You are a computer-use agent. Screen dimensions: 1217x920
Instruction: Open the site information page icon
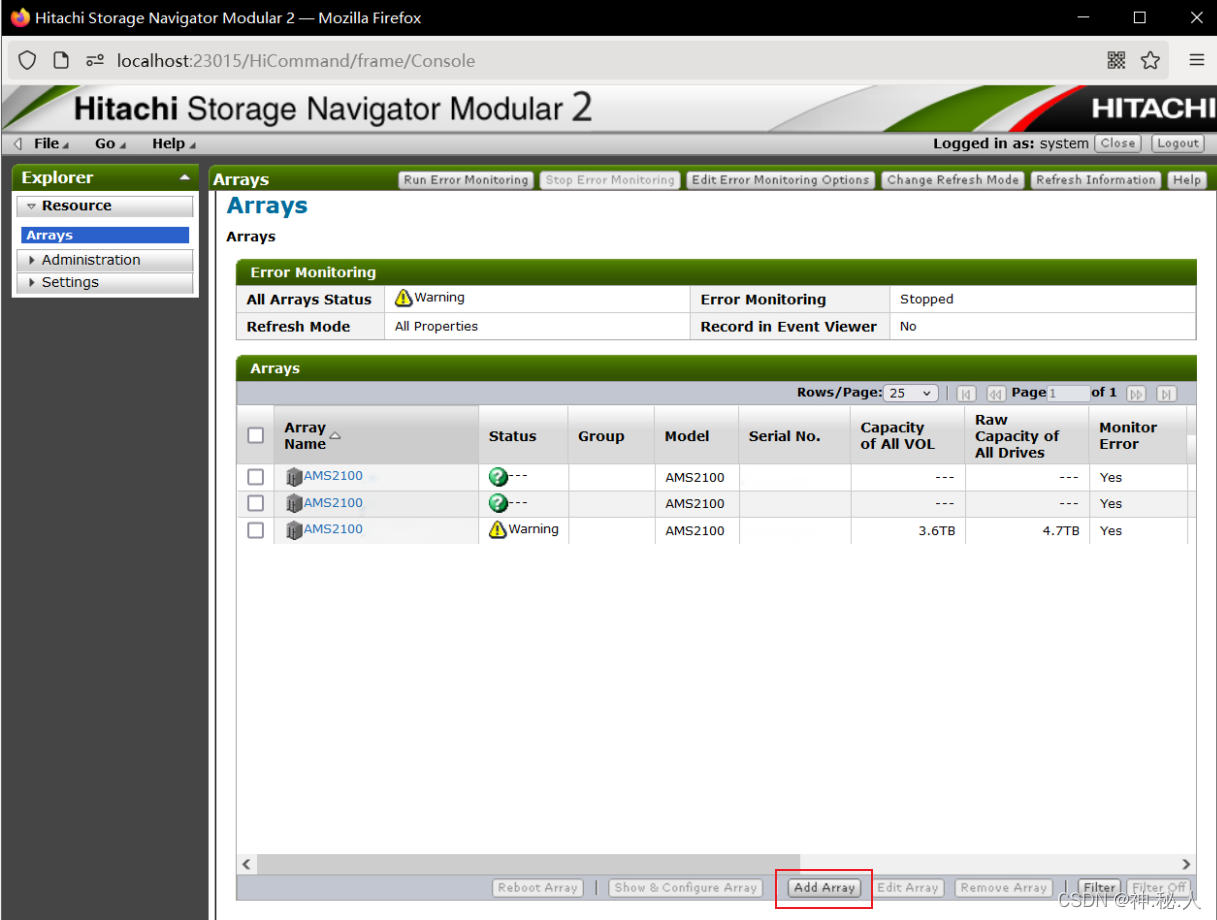61,60
